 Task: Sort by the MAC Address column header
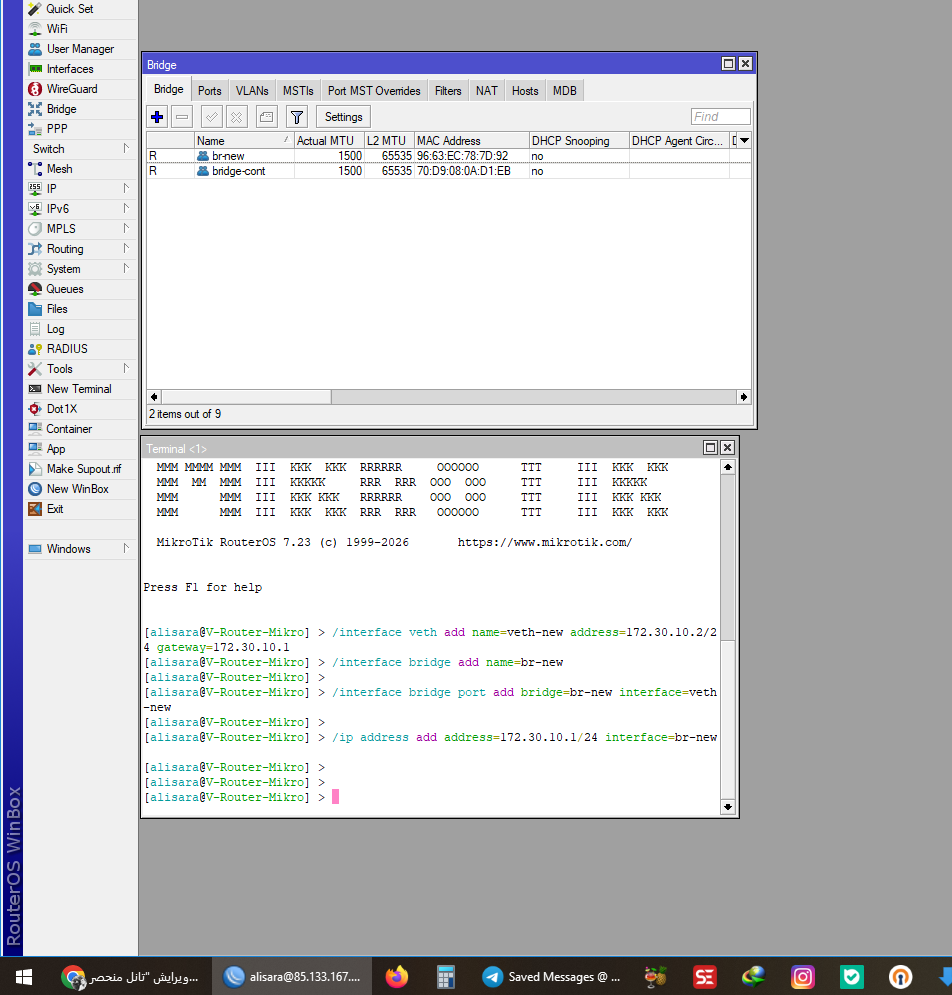coord(472,141)
